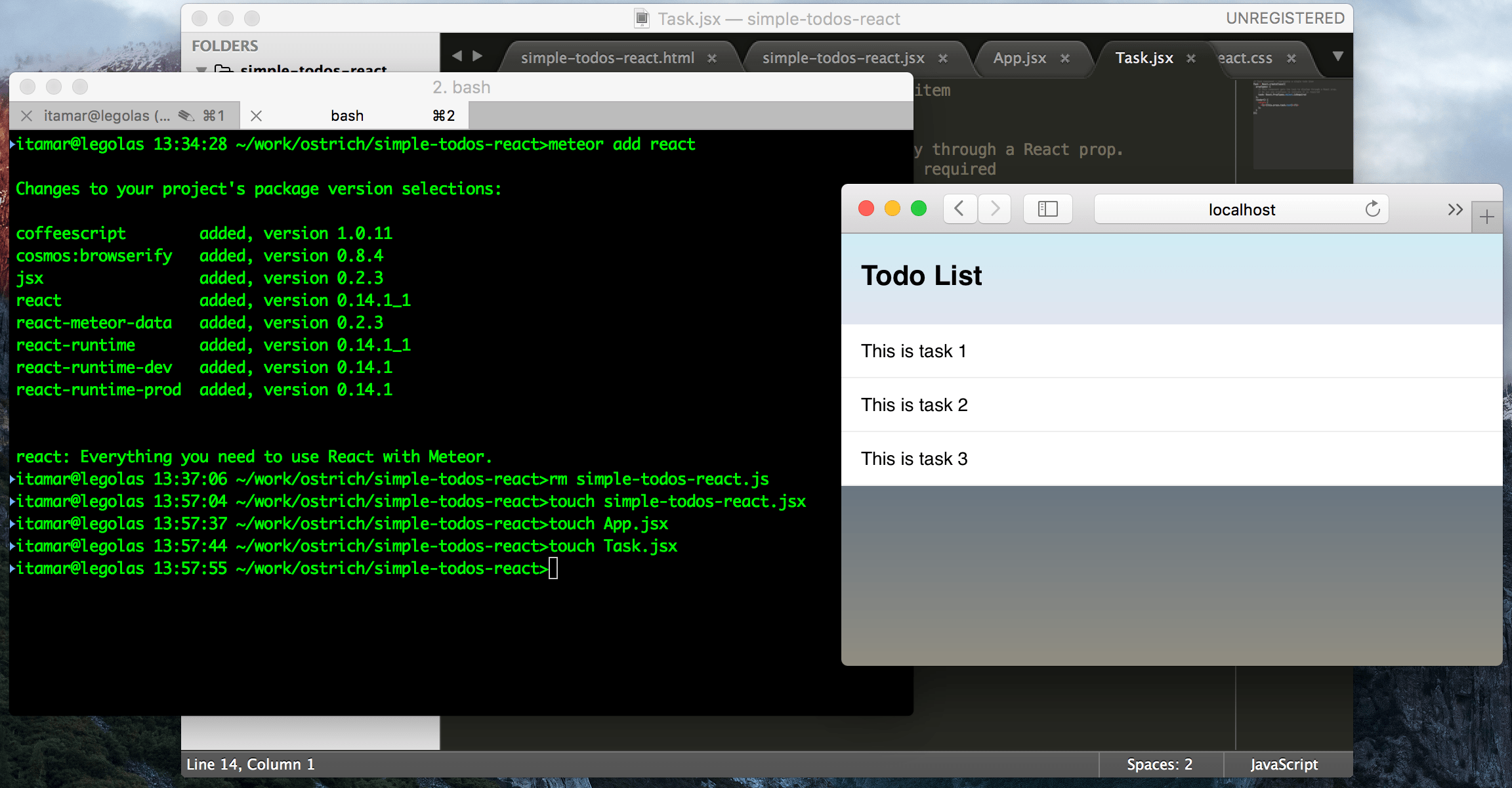Go to next tab using the right arrow
This screenshot has width=1512, height=788.
click(x=478, y=56)
